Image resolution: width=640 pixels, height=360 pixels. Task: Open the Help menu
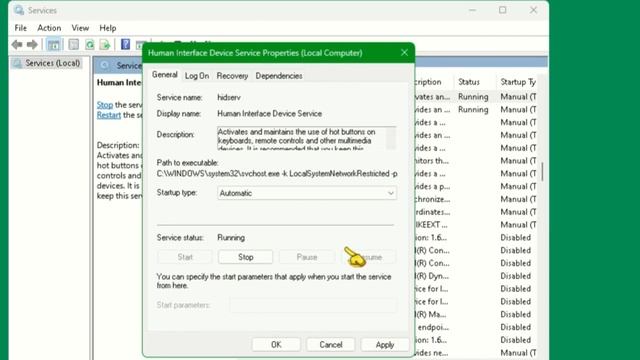108,28
